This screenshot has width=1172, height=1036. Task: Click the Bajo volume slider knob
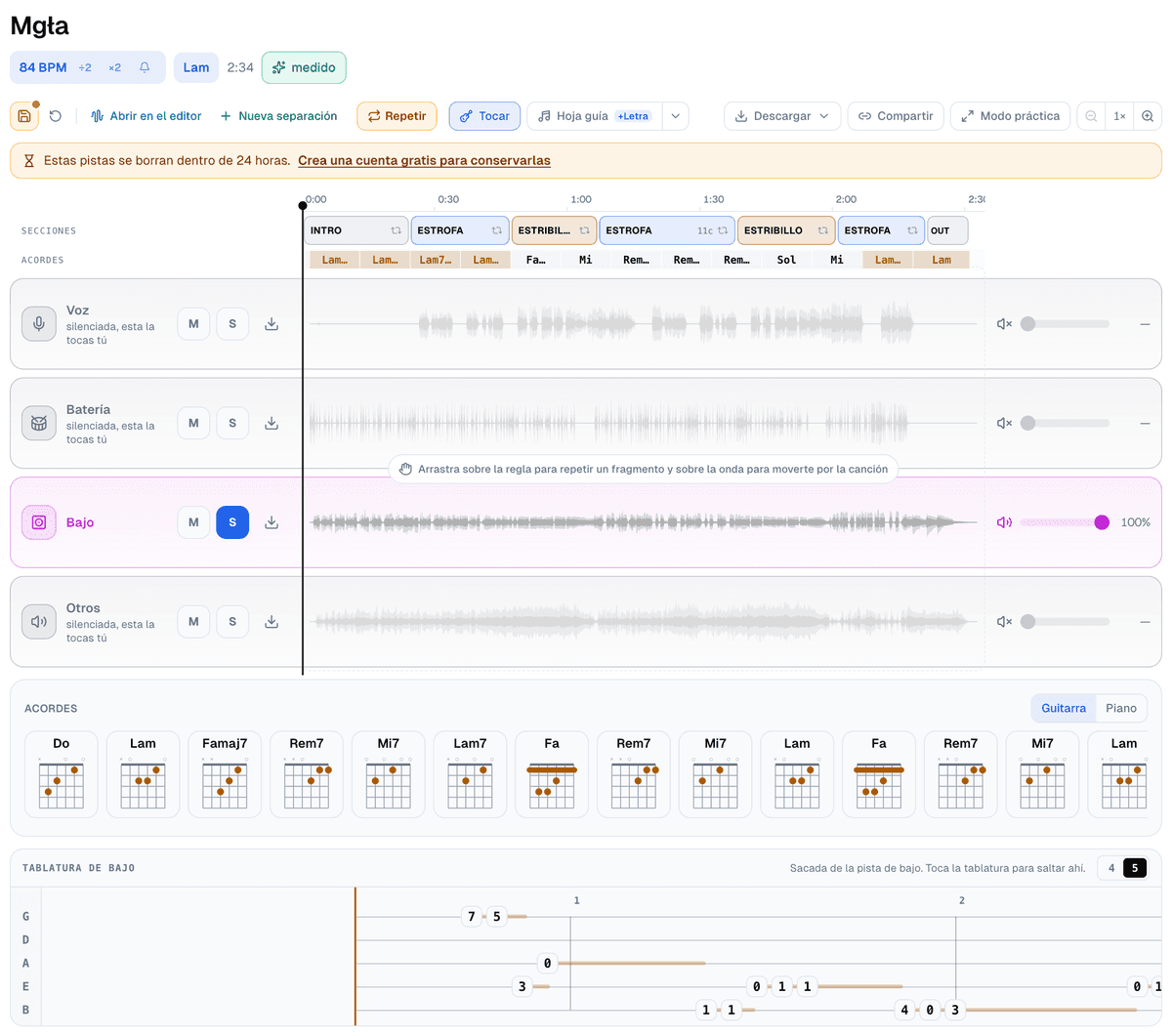tap(1102, 522)
